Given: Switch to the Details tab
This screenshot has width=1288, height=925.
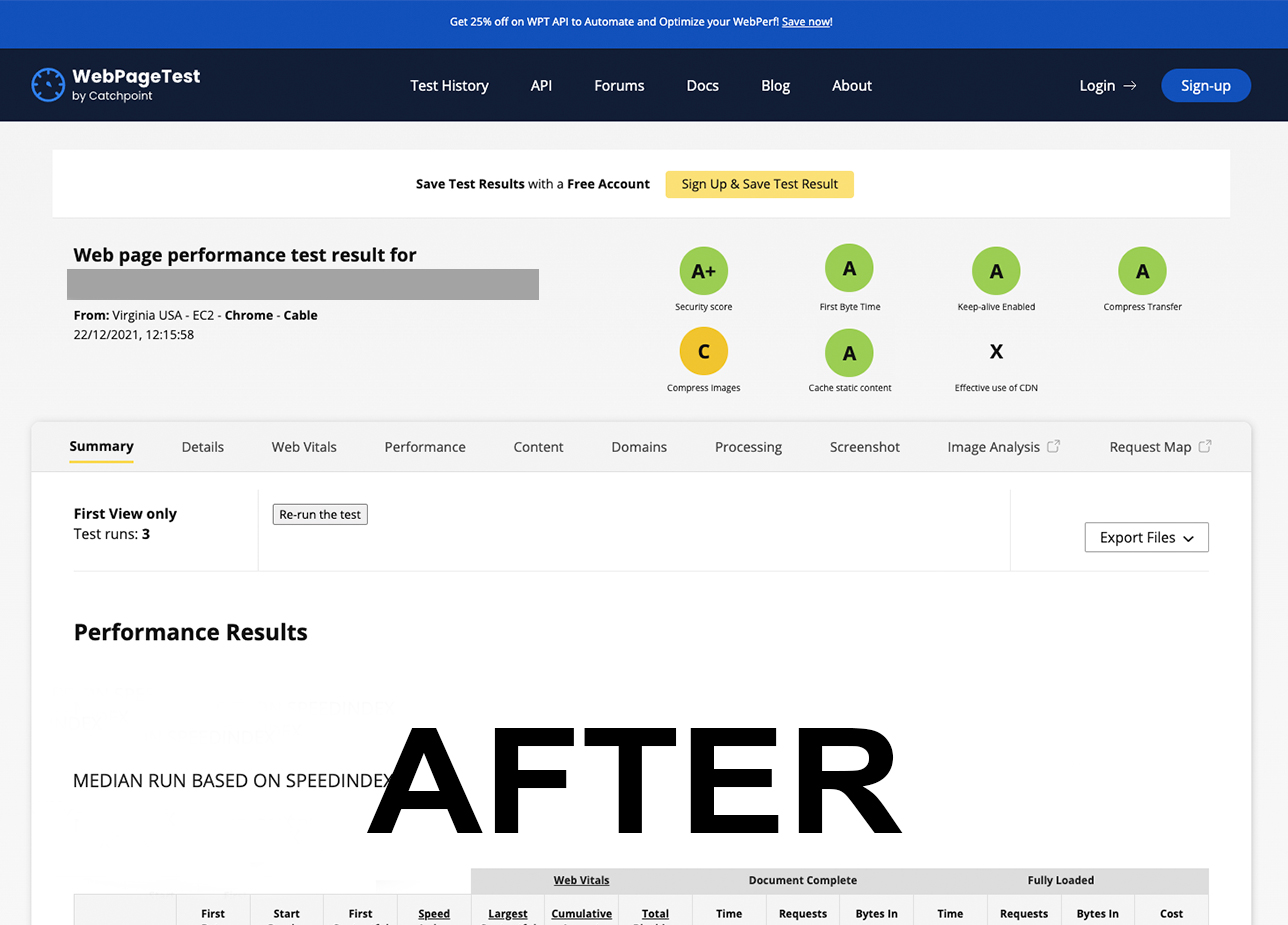Looking at the screenshot, I should (203, 447).
